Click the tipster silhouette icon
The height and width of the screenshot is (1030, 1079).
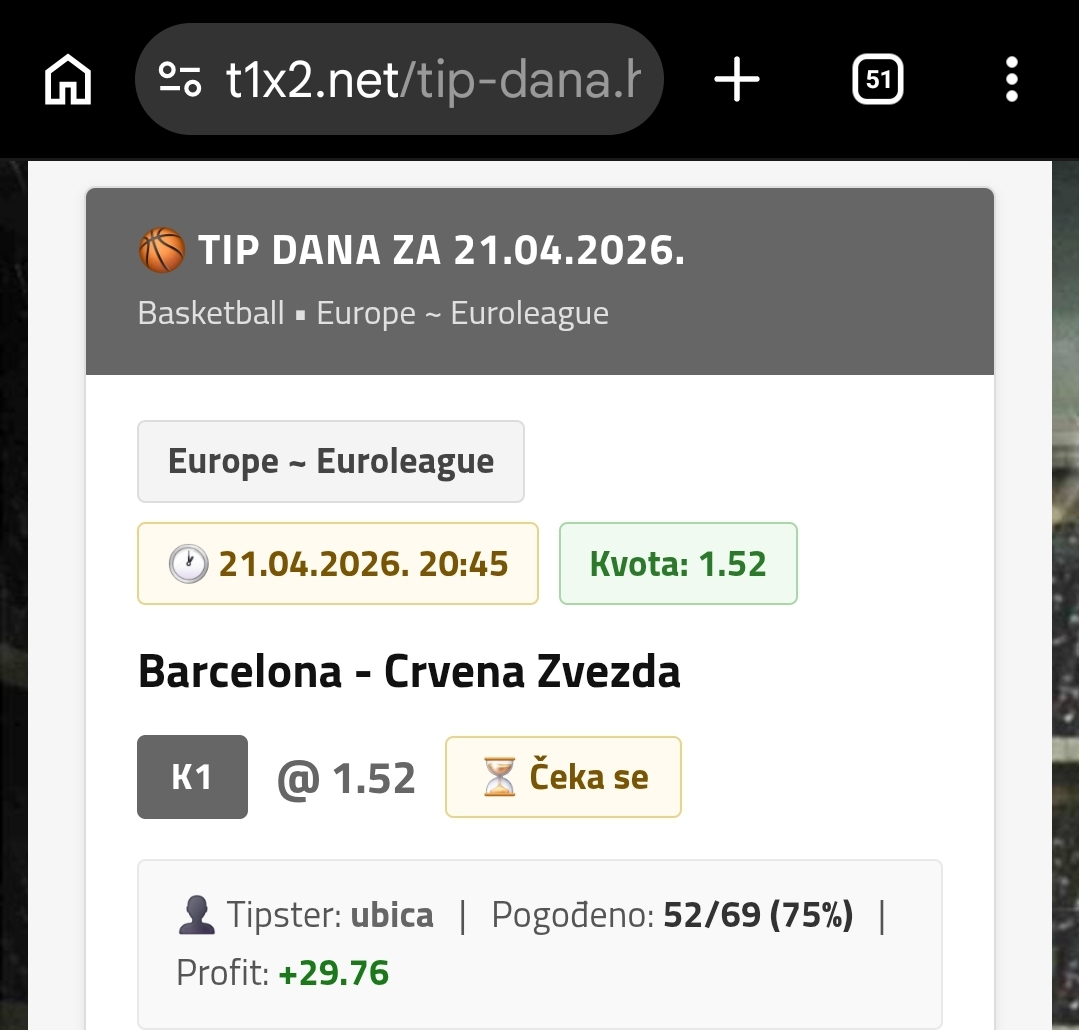point(196,915)
